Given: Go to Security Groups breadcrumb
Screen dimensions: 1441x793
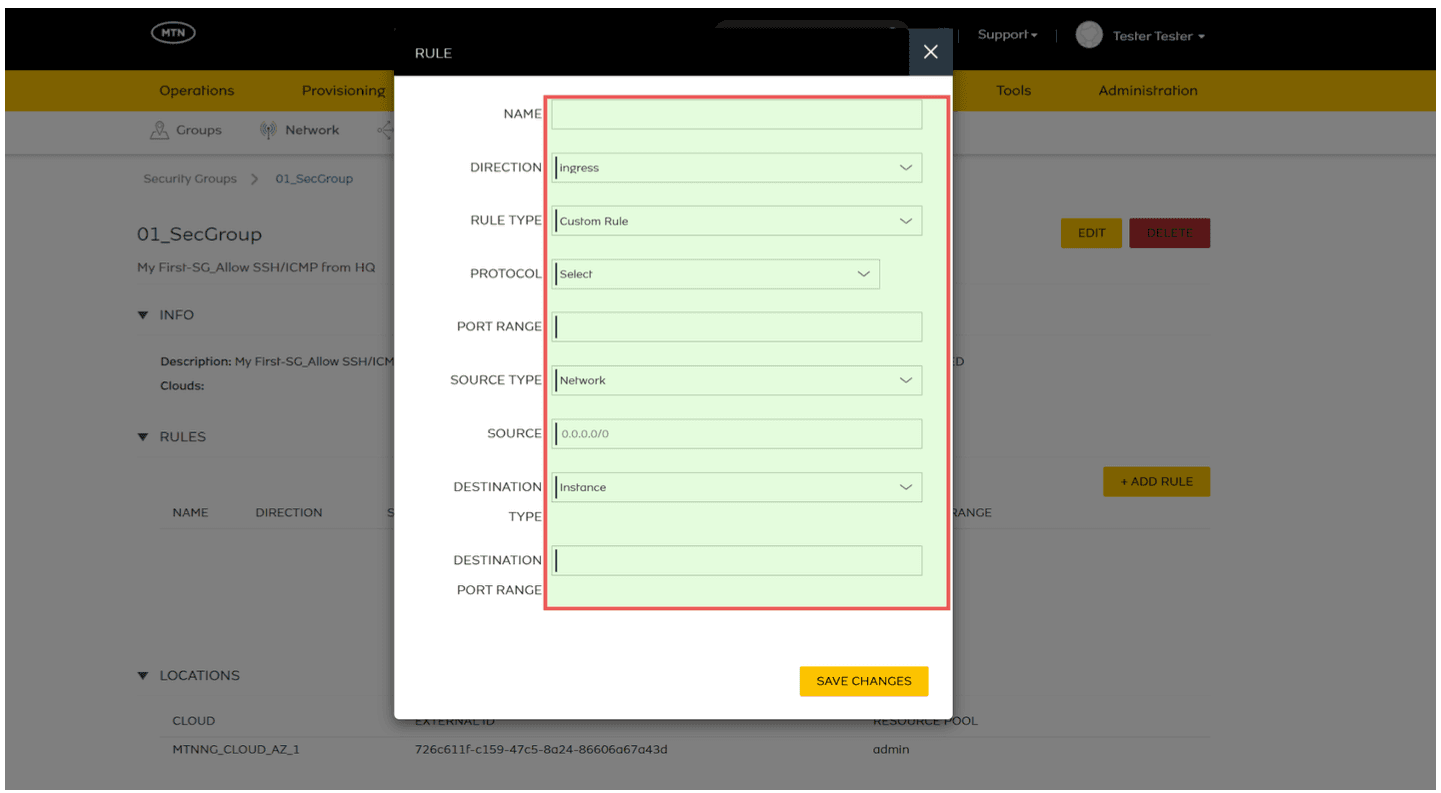Looking at the screenshot, I should pyautogui.click(x=190, y=179).
